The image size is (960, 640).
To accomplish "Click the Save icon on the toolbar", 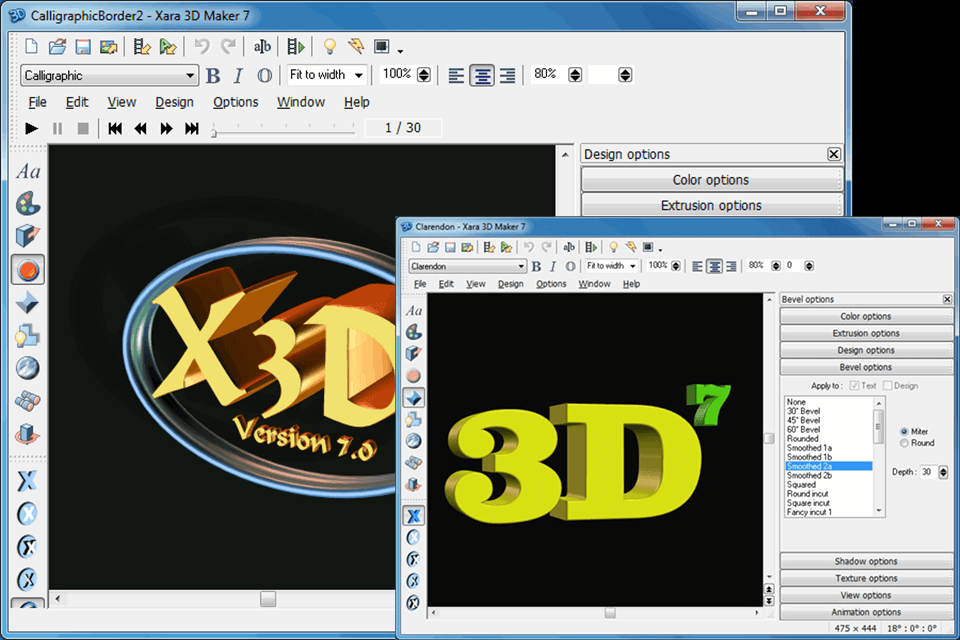I will pyautogui.click(x=84, y=46).
